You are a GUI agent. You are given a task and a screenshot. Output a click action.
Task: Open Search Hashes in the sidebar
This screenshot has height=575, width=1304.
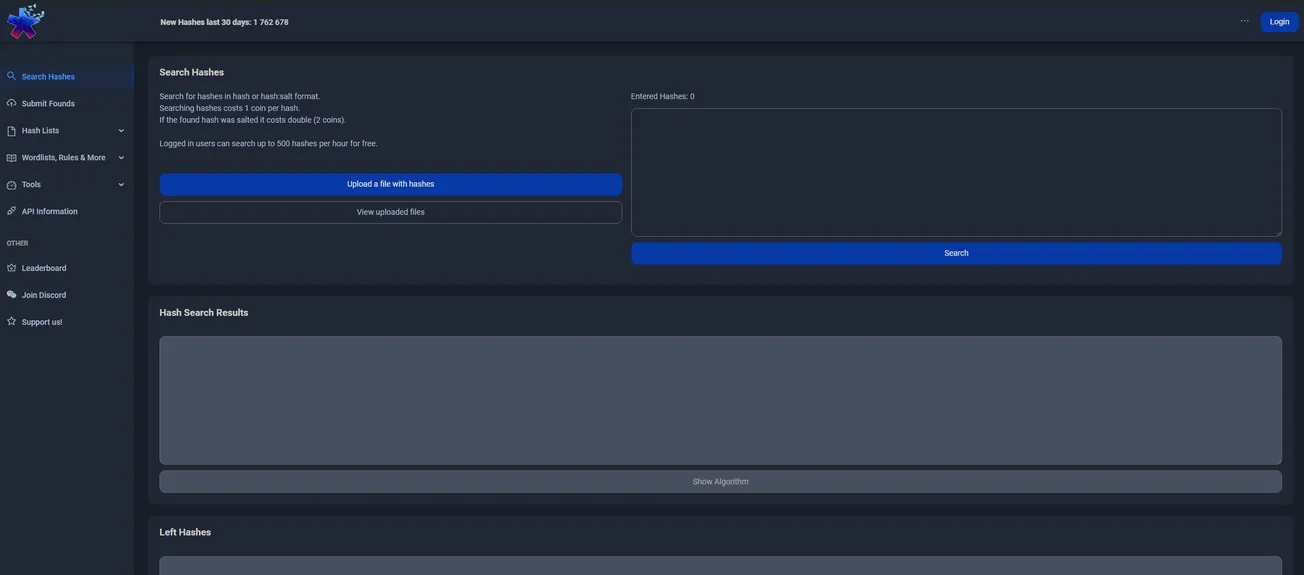67,77
